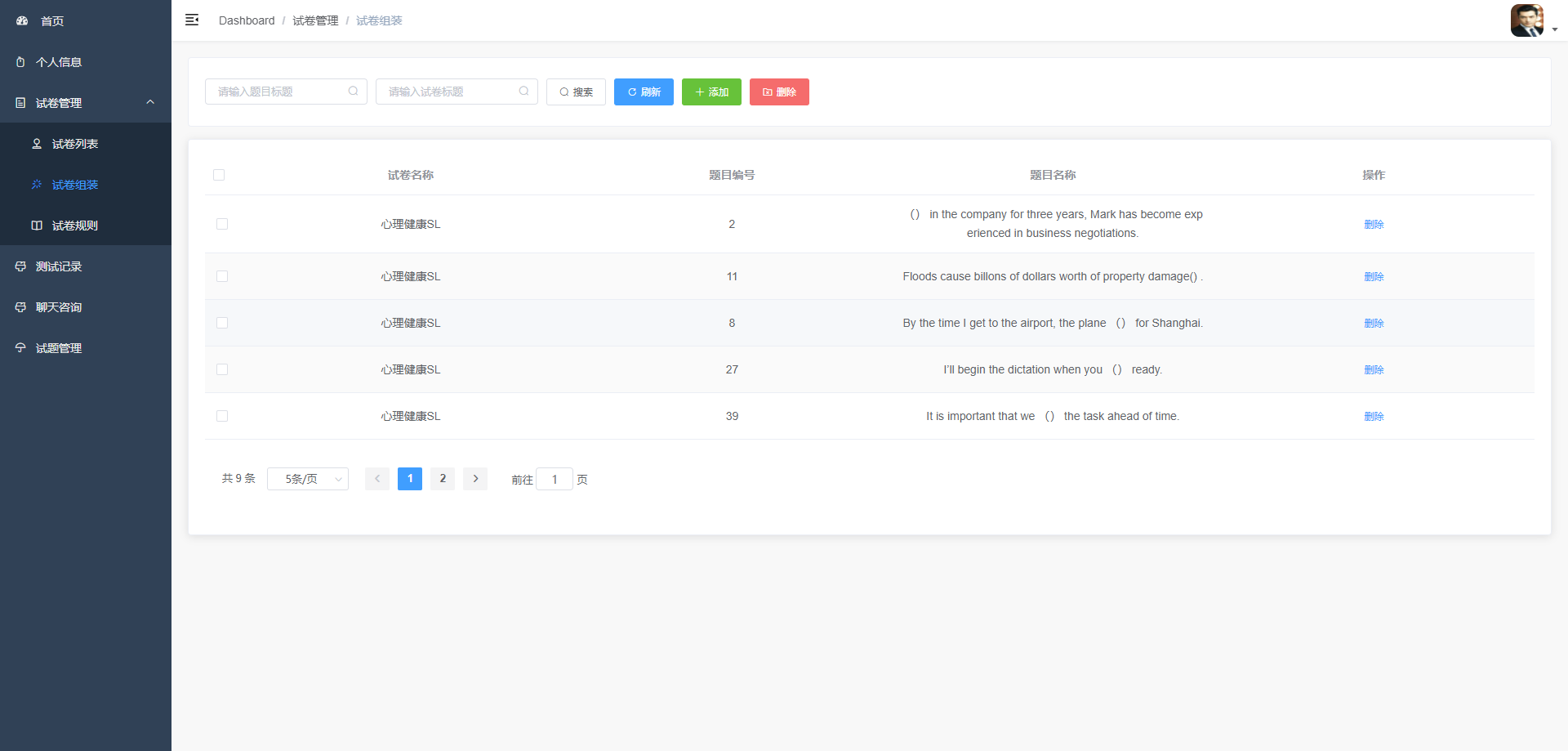Click the hamburger menu collapse icon
This screenshot has width=1568, height=751.
point(192,20)
